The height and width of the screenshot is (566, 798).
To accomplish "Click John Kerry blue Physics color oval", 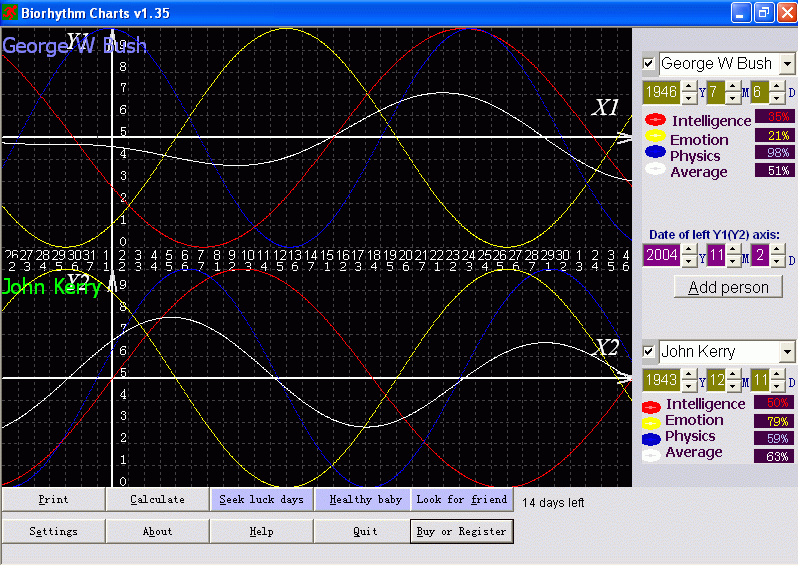I will pos(651,439).
